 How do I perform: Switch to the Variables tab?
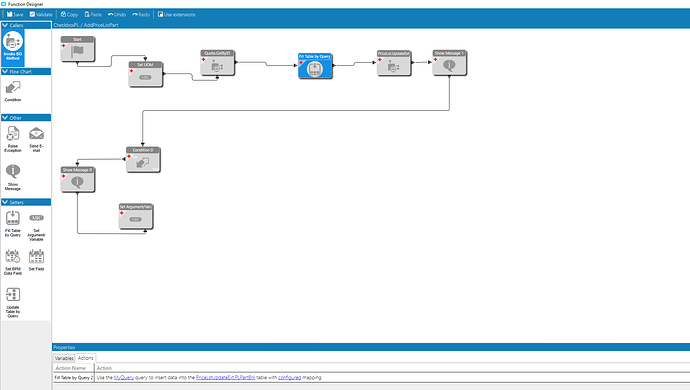(64, 358)
